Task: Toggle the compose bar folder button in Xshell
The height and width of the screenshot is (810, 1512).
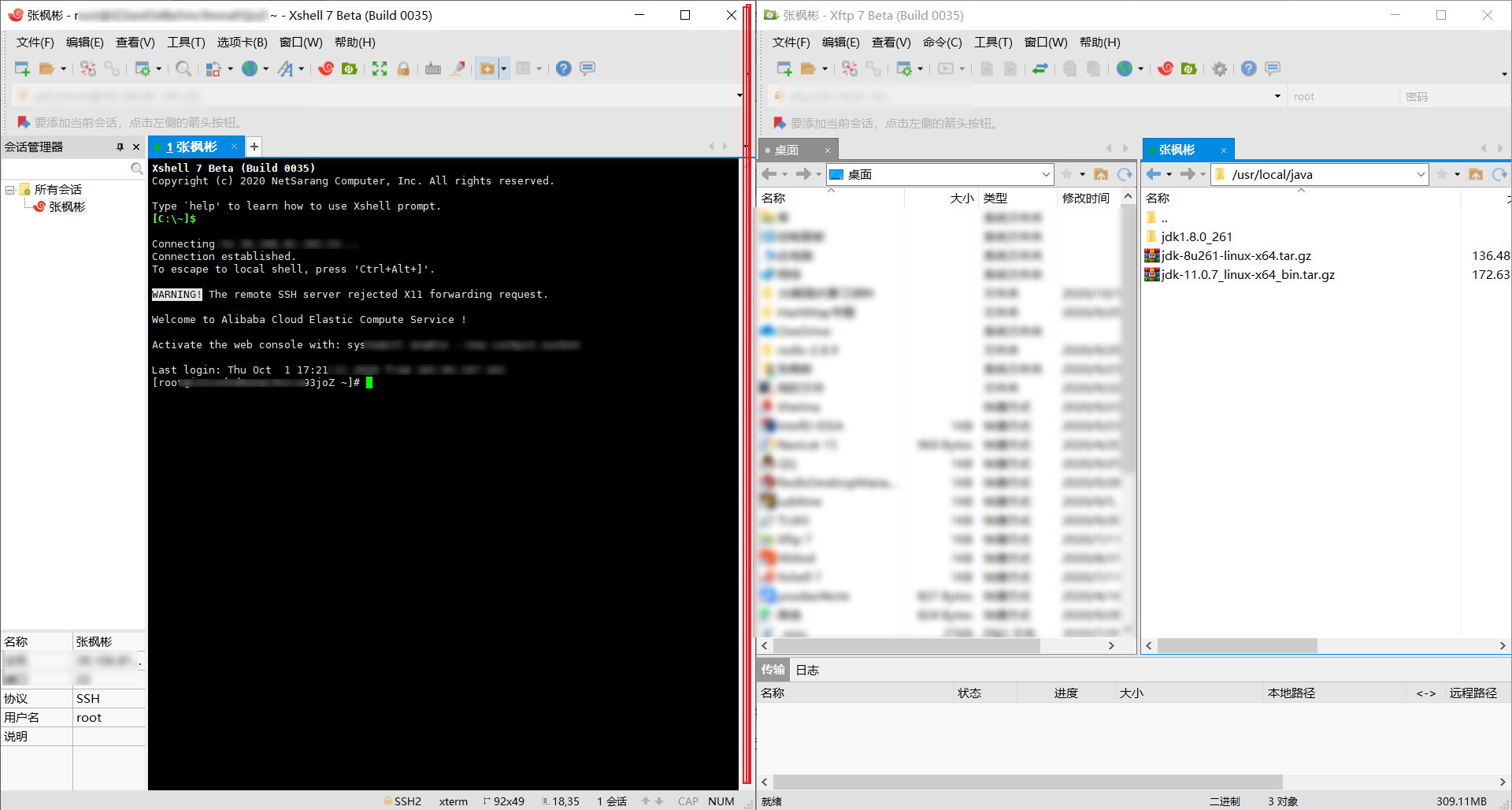Action: [x=487, y=69]
